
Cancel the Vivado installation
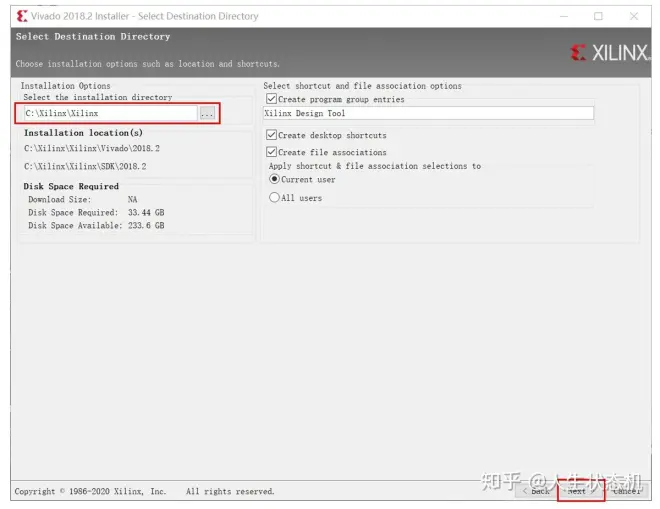coord(626,491)
